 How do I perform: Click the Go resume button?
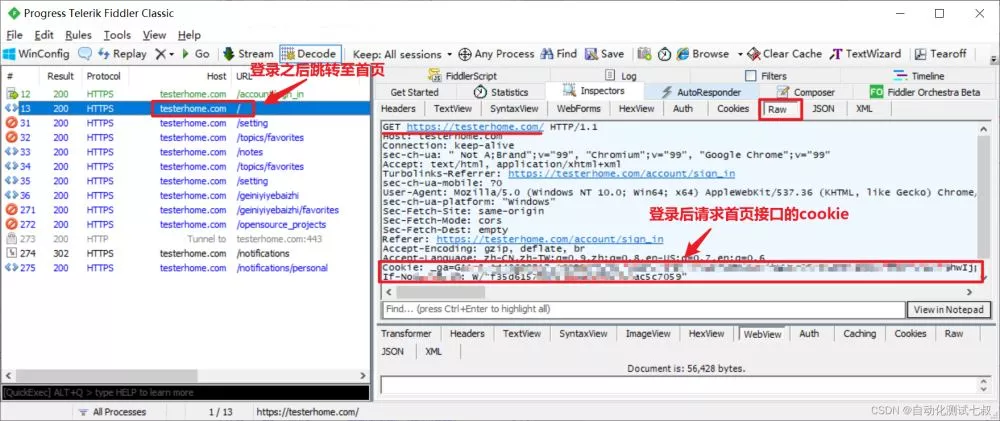pos(196,54)
